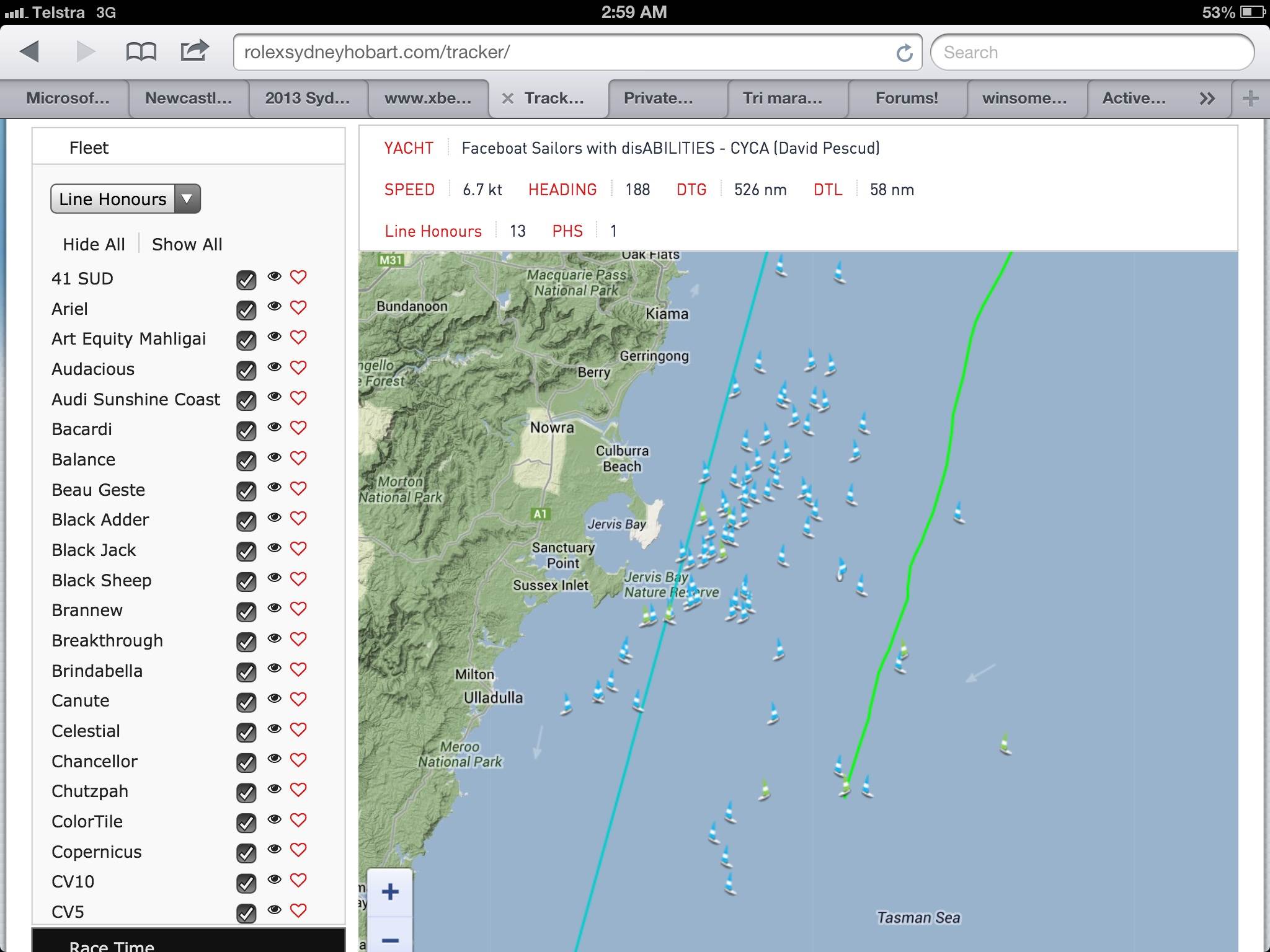This screenshot has width=1270, height=952.
Task: Close the Track tab with X
Action: click(x=507, y=99)
